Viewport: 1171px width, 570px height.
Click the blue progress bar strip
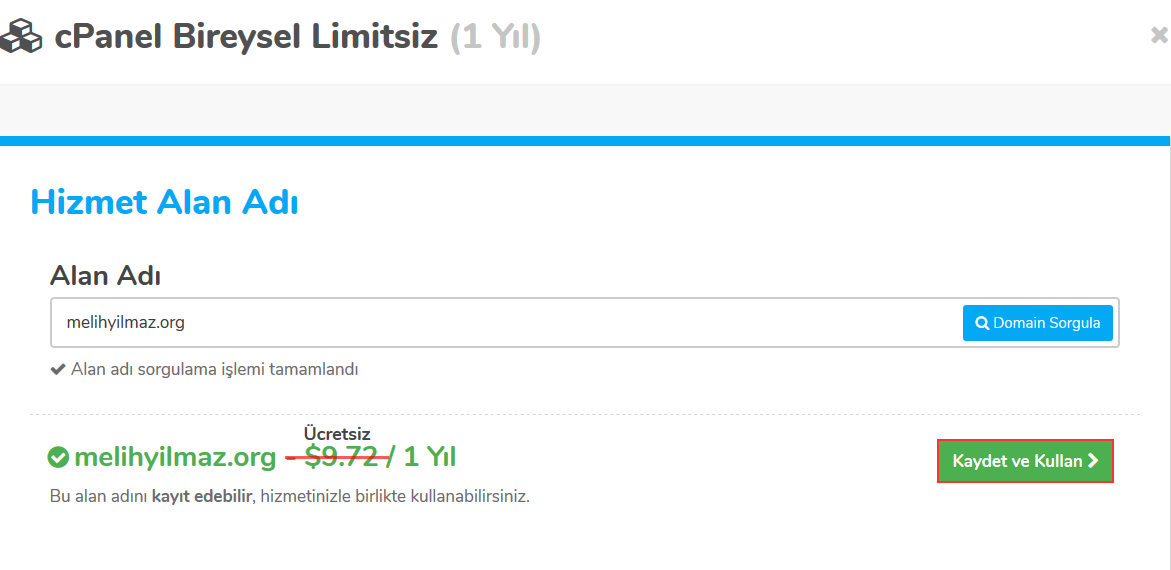tap(585, 141)
